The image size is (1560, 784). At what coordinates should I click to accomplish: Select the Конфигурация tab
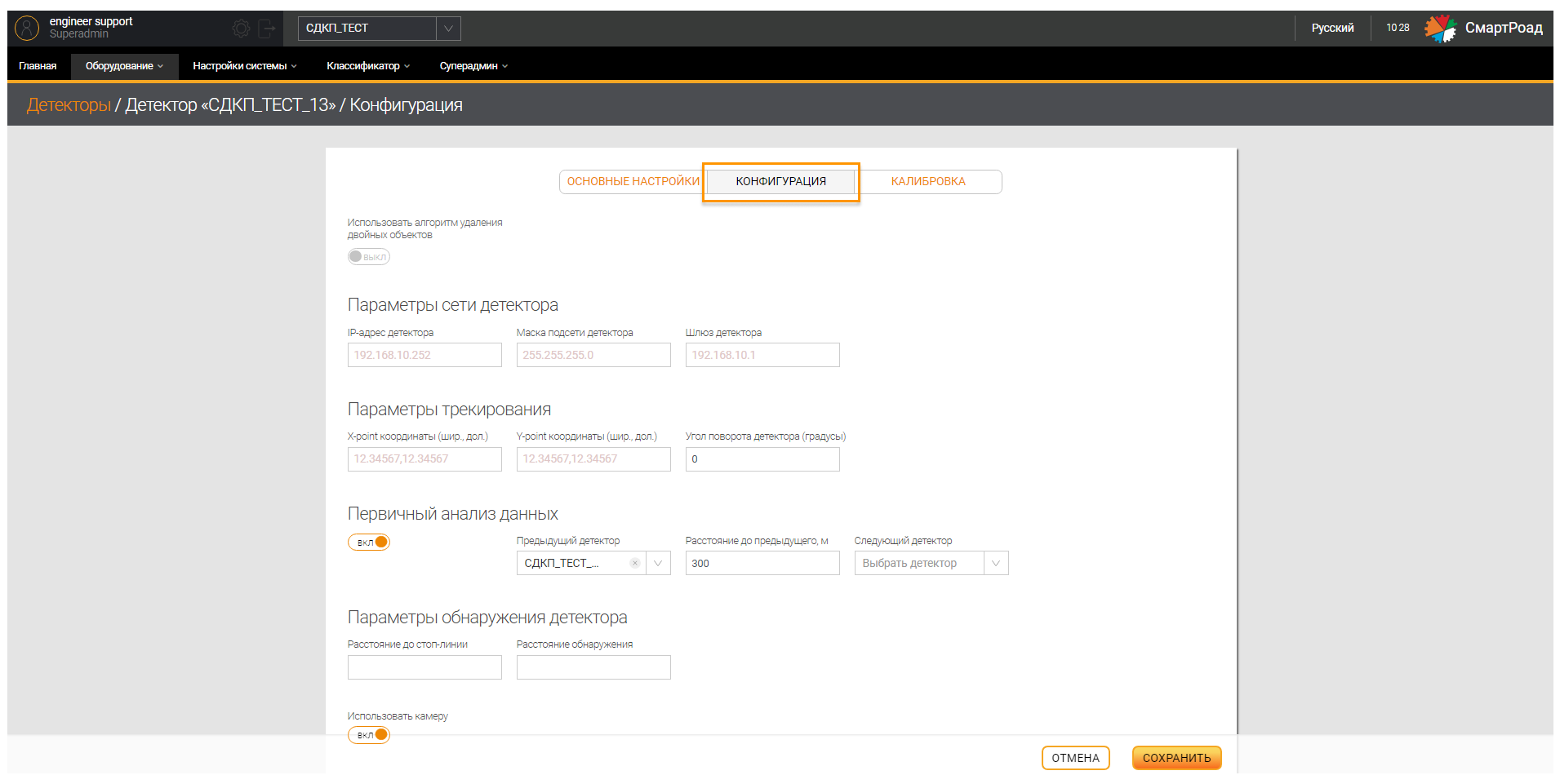[x=781, y=181]
